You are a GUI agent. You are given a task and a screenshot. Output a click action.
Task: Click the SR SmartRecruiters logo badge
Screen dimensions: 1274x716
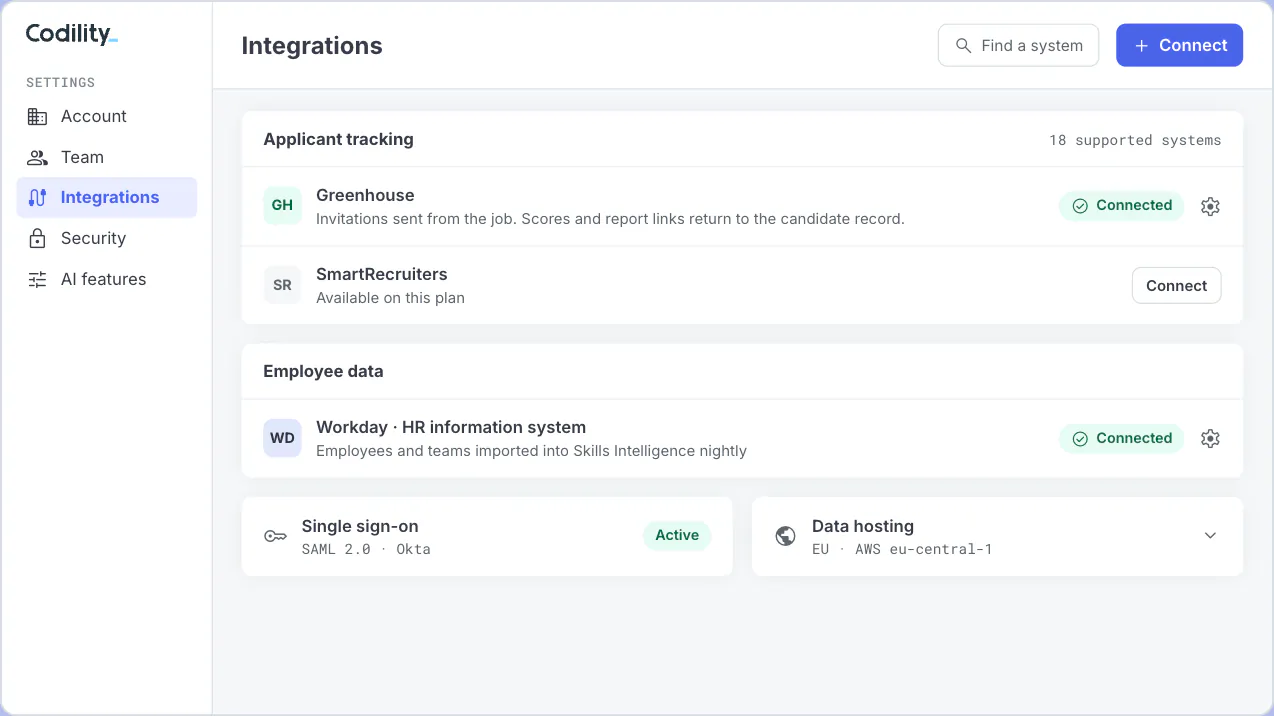(282, 285)
